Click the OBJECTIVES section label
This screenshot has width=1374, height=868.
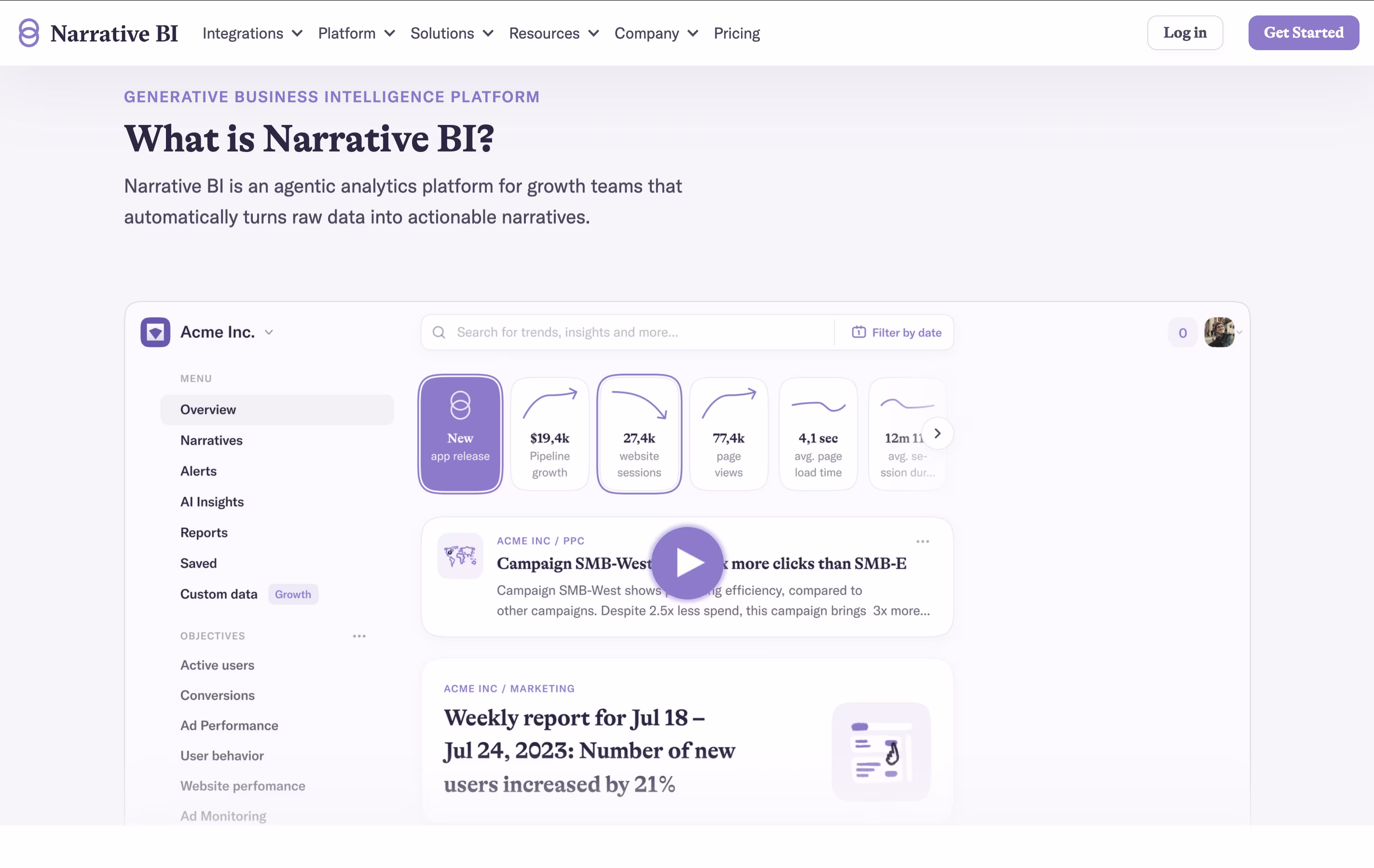[x=212, y=636]
